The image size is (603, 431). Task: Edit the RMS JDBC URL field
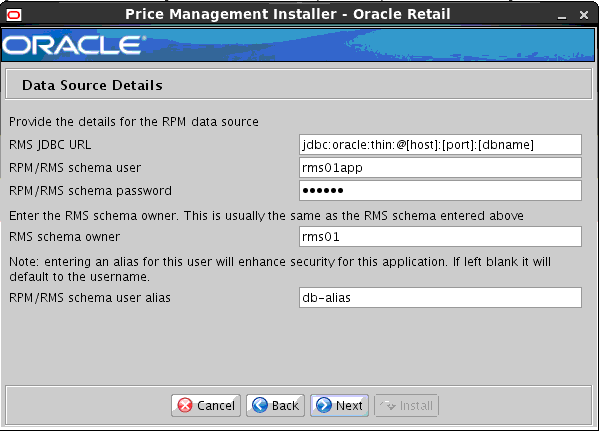[440, 145]
